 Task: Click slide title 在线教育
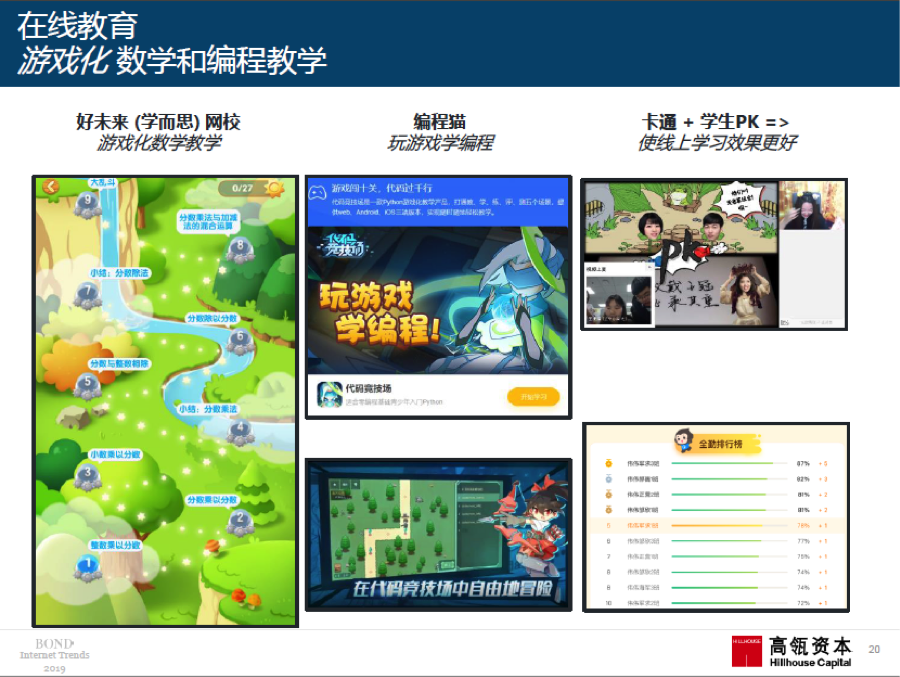(x=77, y=25)
